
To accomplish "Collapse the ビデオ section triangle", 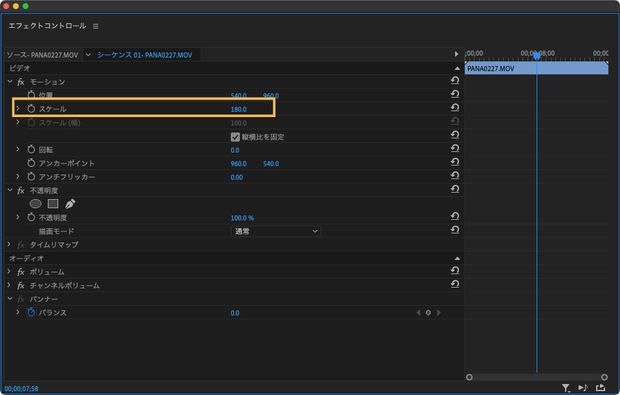I will [457, 68].
